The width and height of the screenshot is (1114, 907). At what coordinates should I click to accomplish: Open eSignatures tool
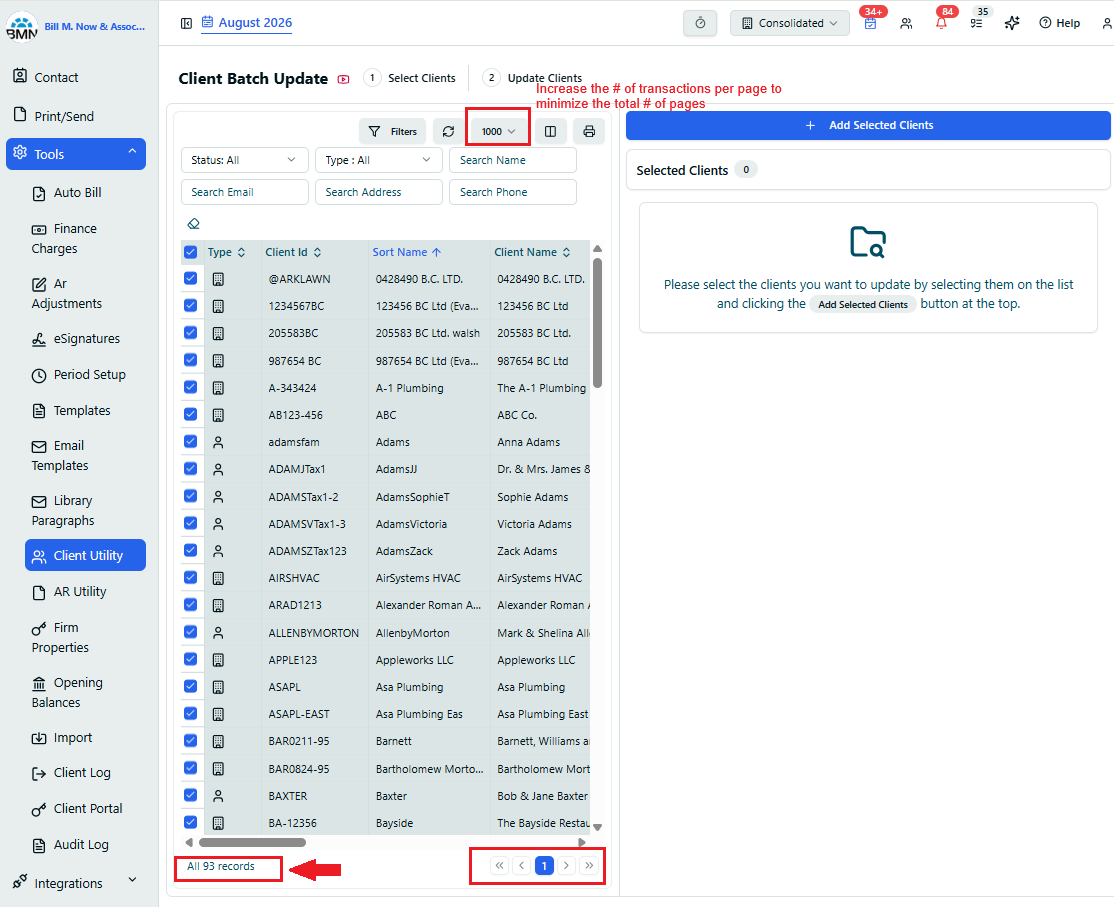click(77, 339)
